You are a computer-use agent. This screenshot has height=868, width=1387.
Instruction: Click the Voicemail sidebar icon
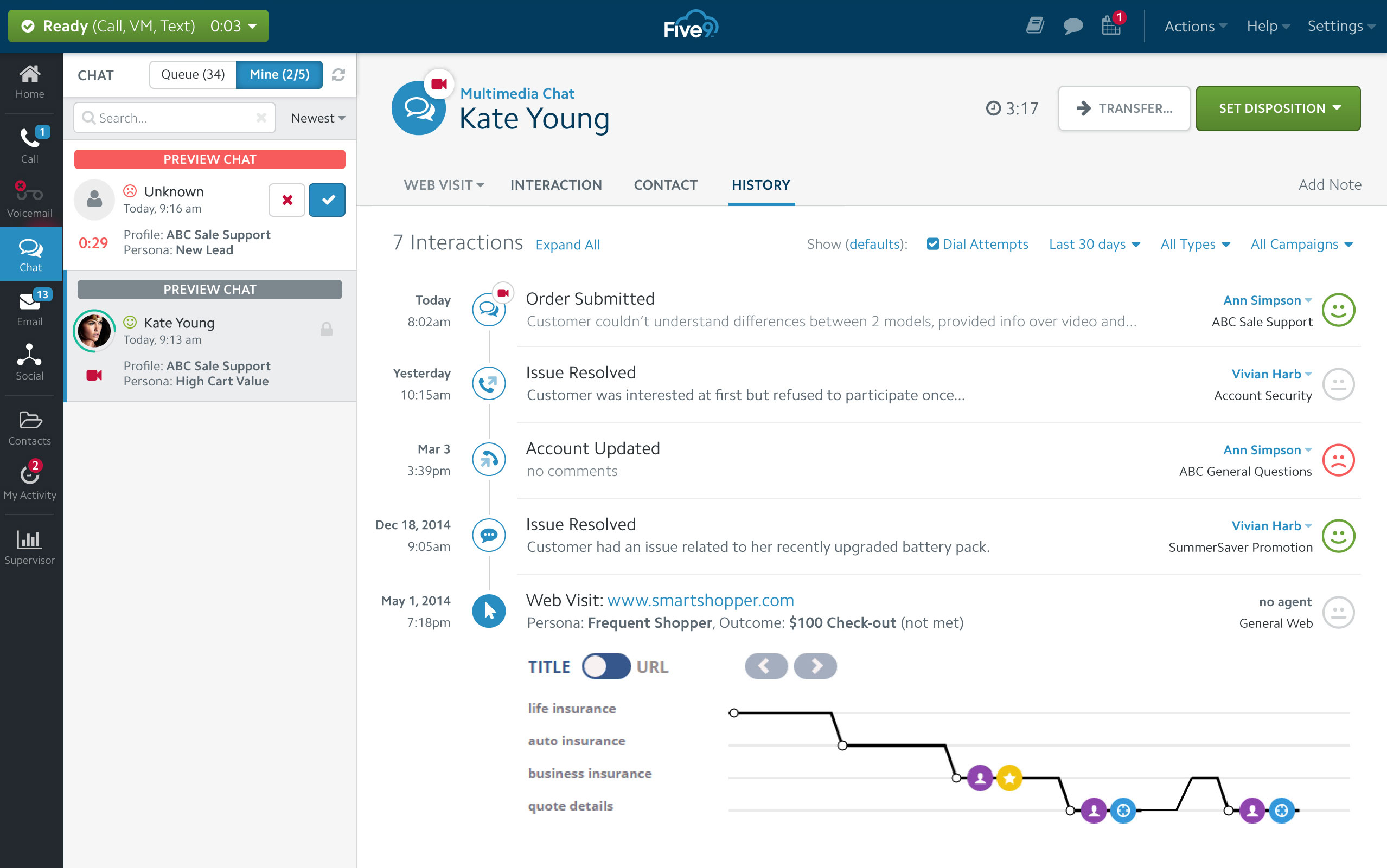point(29,195)
